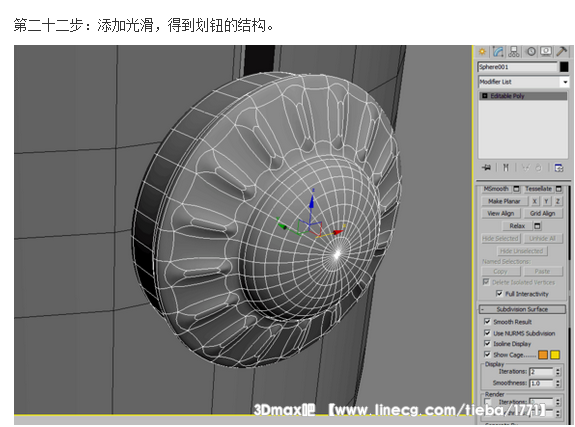This screenshot has height=427, width=575.
Task: Click the orange cage color swatch
Action: tap(543, 355)
